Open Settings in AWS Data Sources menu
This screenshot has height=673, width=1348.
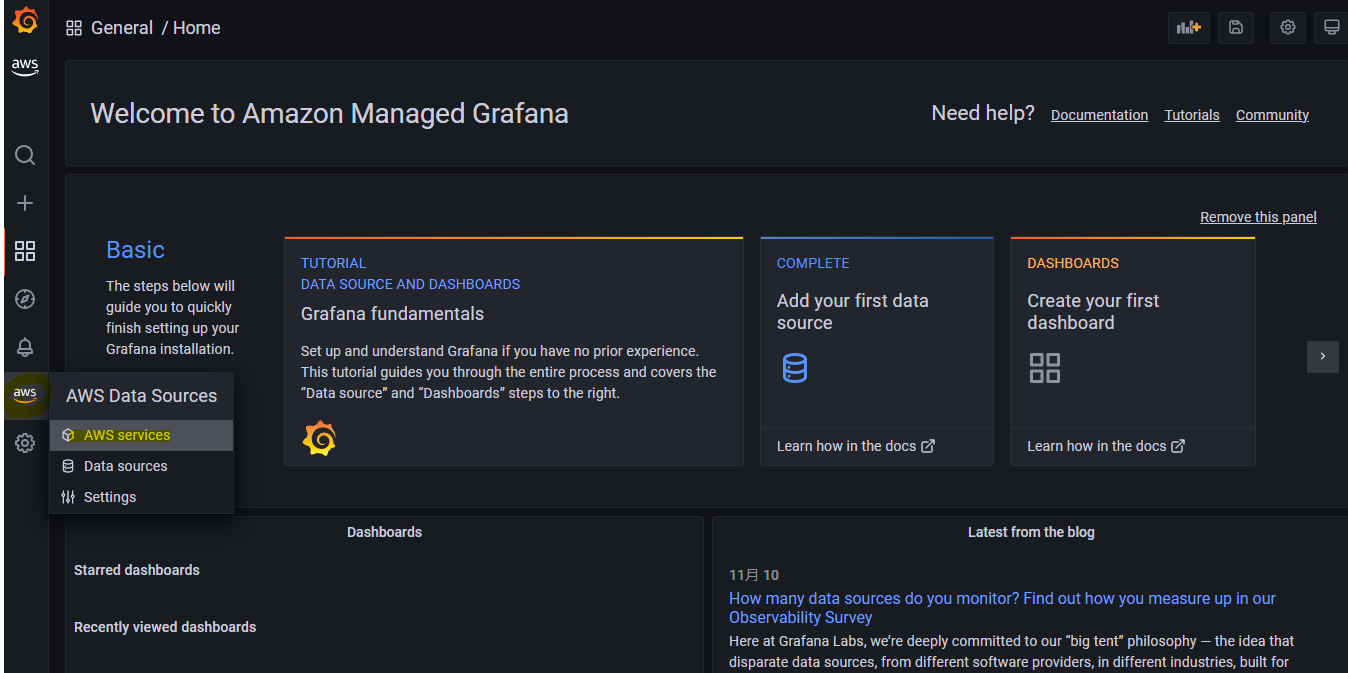[x=141, y=497]
